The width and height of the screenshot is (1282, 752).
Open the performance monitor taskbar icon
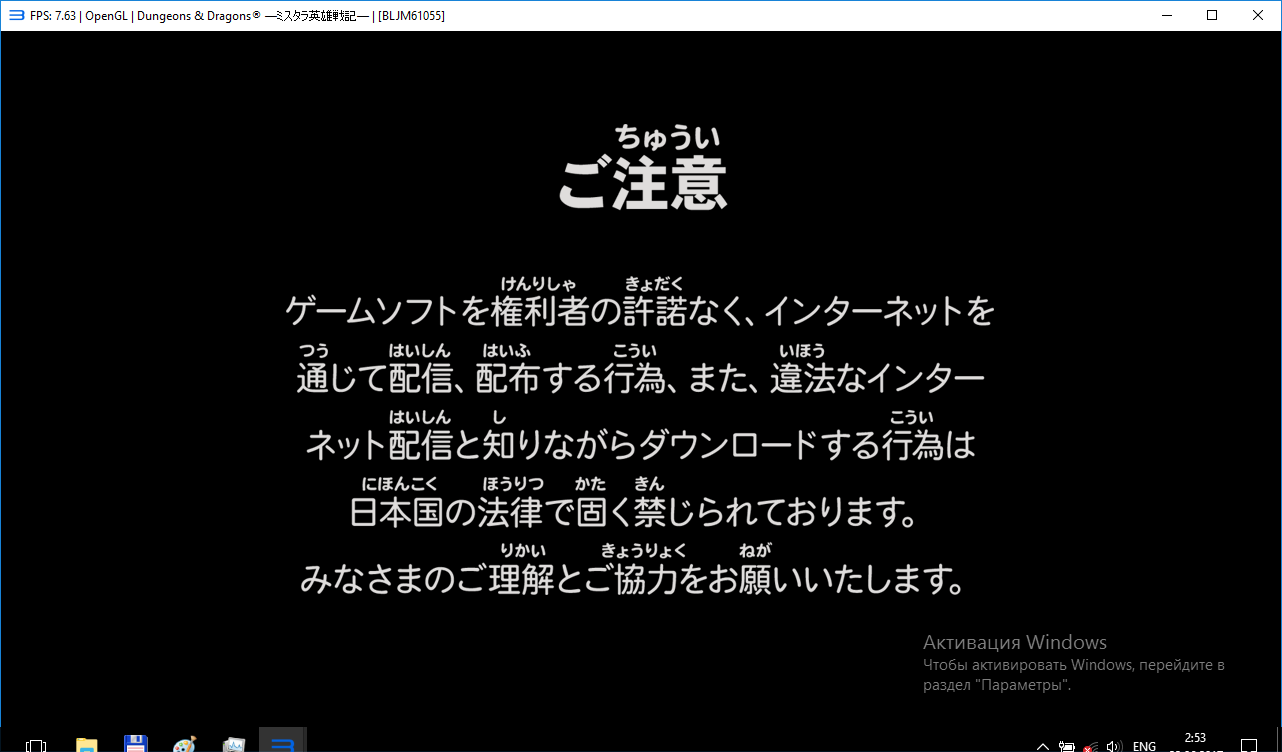pos(234,745)
